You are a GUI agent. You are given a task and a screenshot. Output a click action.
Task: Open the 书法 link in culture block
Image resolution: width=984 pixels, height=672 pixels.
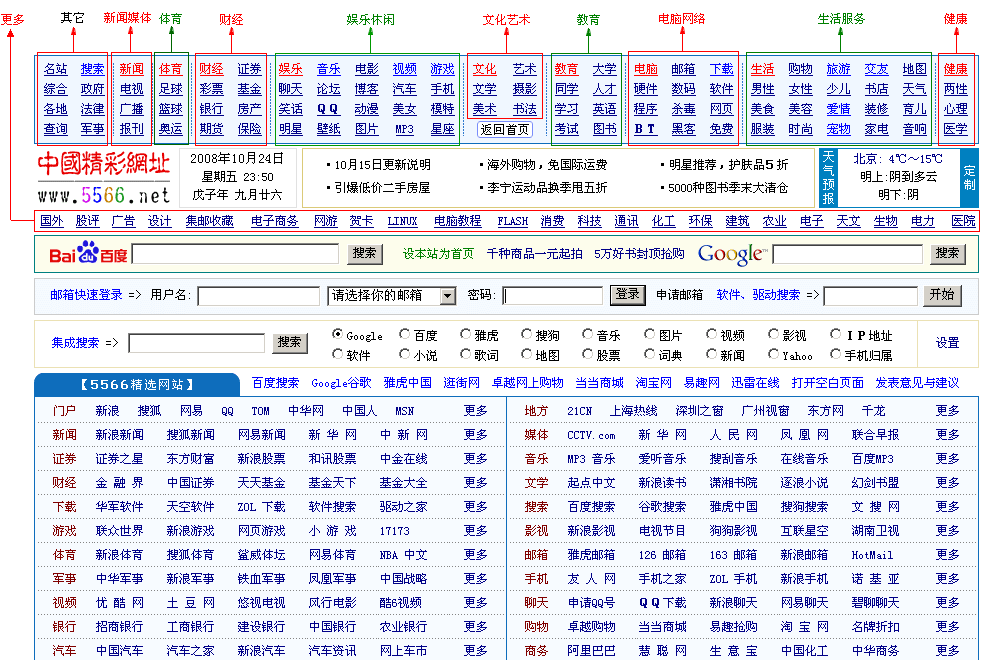525,109
